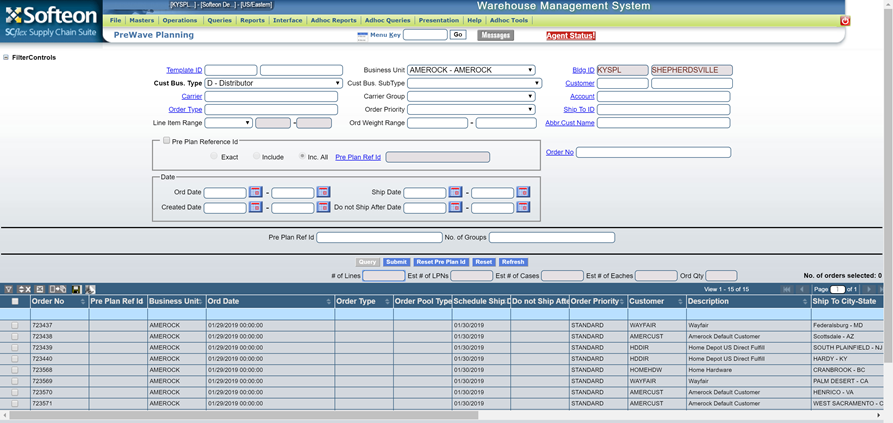
Task: Click the Reset button
Action: click(484, 262)
